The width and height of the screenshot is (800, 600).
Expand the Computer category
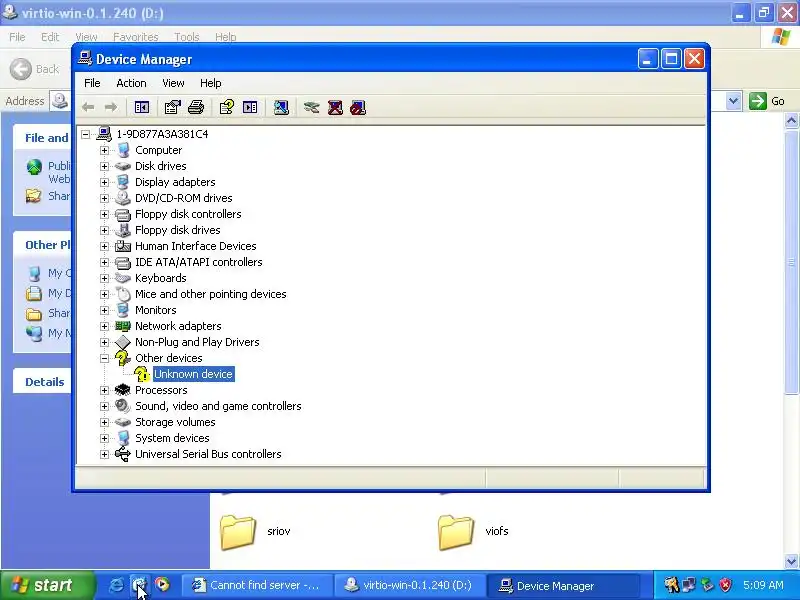(105, 151)
